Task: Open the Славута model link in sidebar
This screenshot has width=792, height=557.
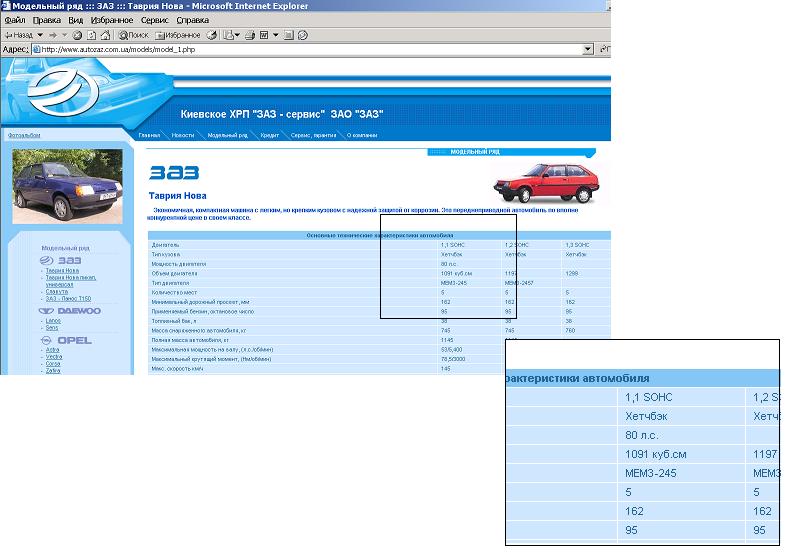Action: coord(55,291)
